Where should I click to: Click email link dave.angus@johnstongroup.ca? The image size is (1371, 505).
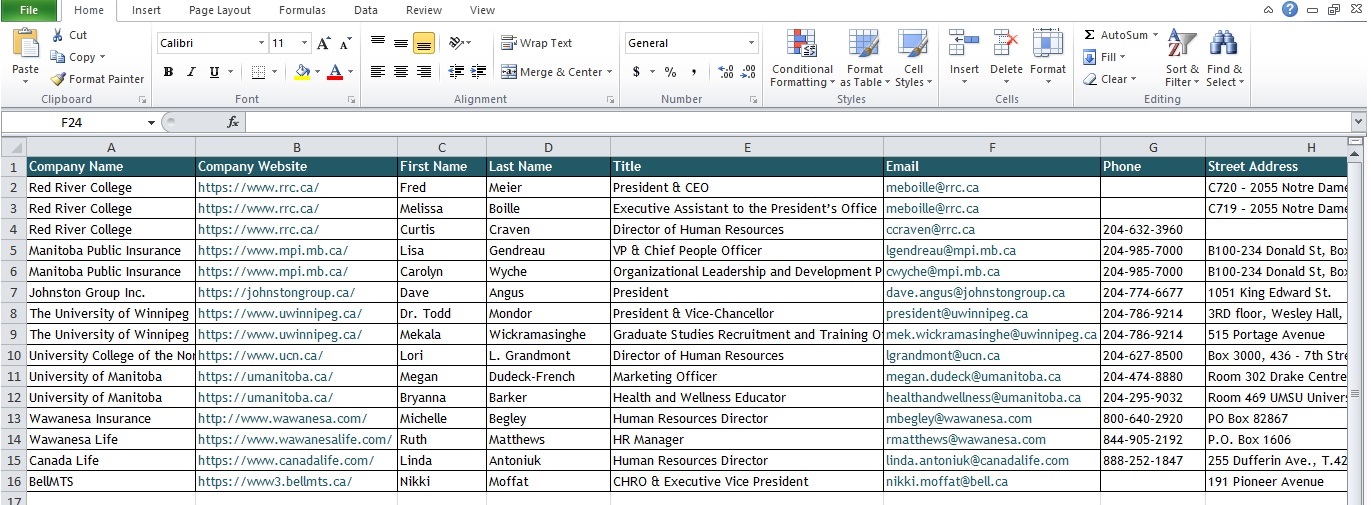click(975, 293)
